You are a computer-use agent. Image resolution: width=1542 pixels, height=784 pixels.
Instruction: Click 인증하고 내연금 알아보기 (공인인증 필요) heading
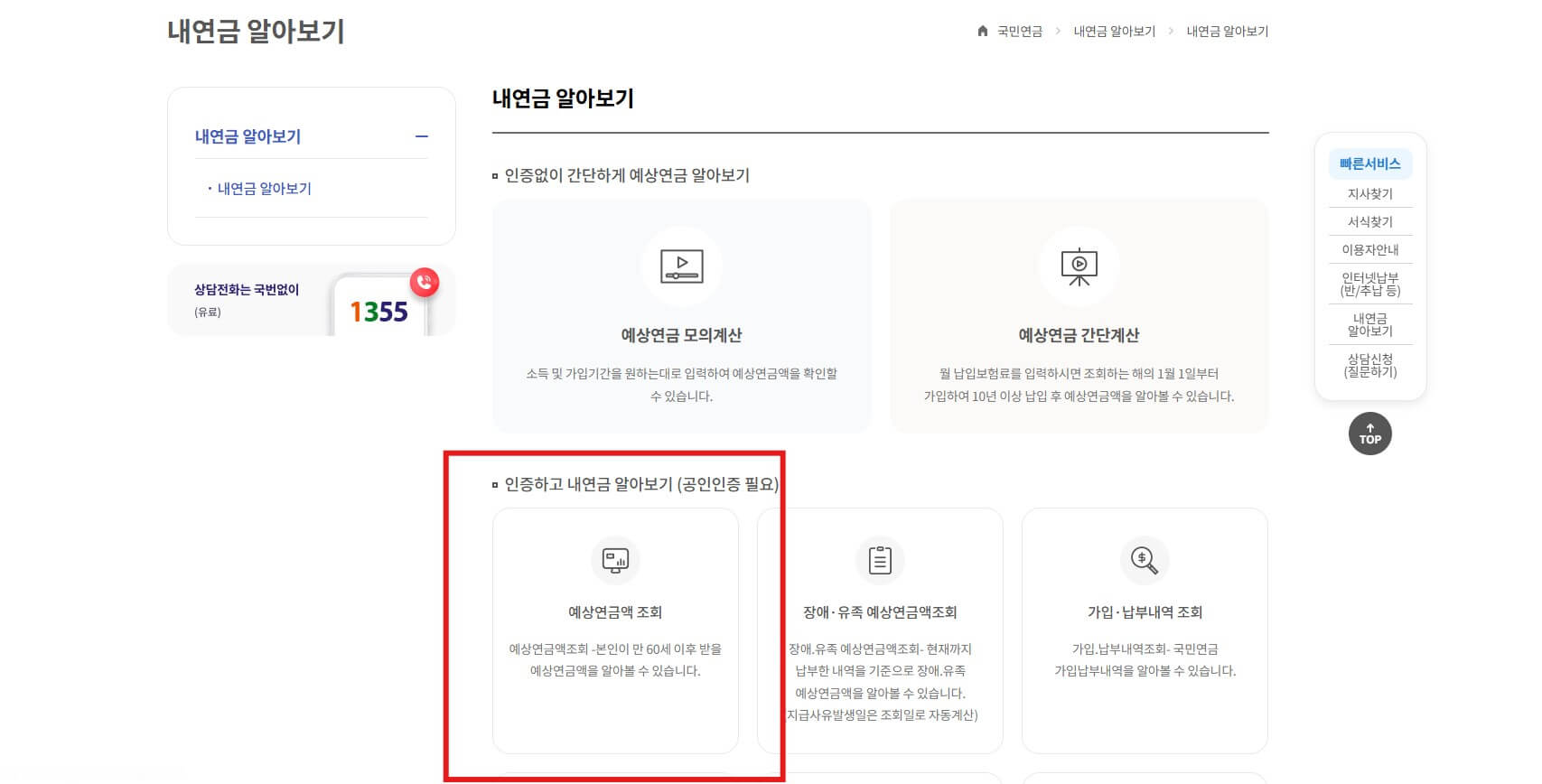(x=641, y=485)
